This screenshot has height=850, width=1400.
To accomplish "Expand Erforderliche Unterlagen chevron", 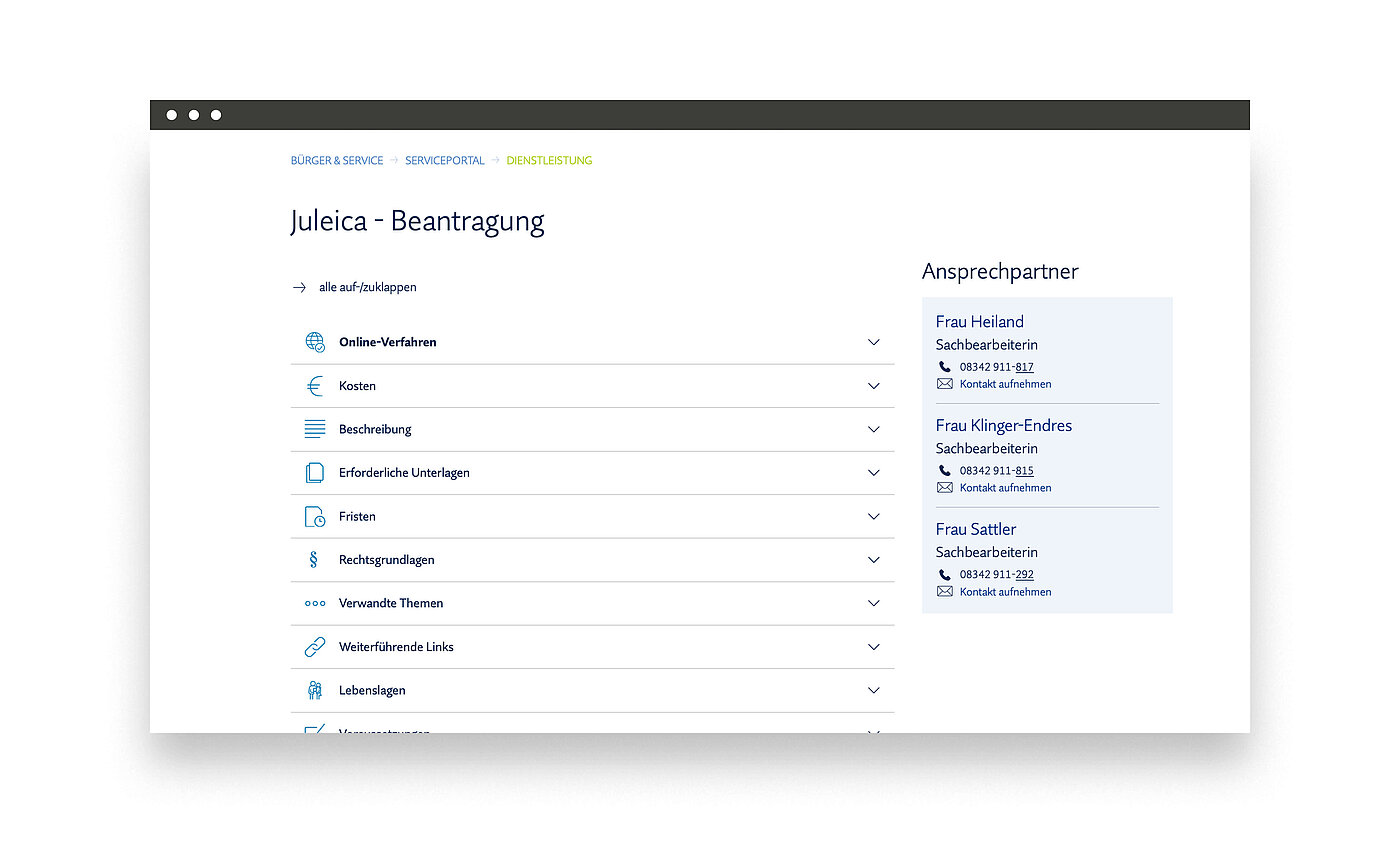I will (874, 473).
